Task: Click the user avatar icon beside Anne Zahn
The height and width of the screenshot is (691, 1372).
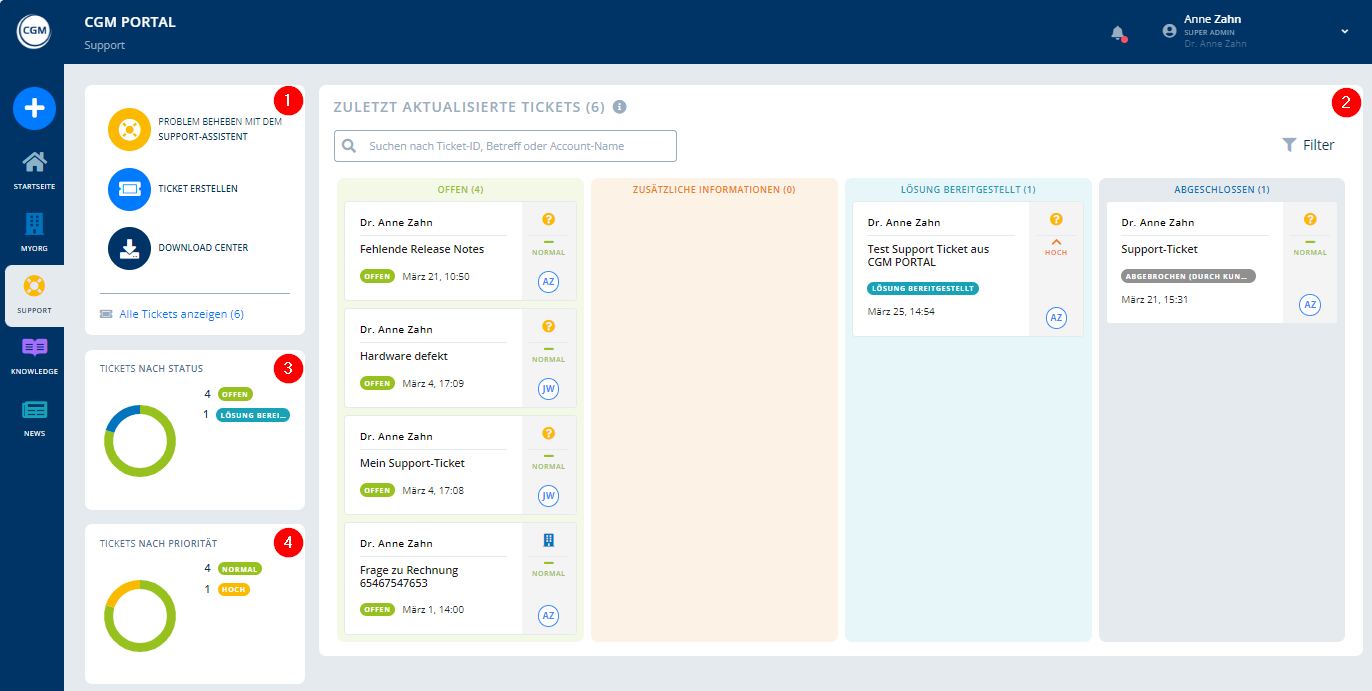Action: 1169,31
